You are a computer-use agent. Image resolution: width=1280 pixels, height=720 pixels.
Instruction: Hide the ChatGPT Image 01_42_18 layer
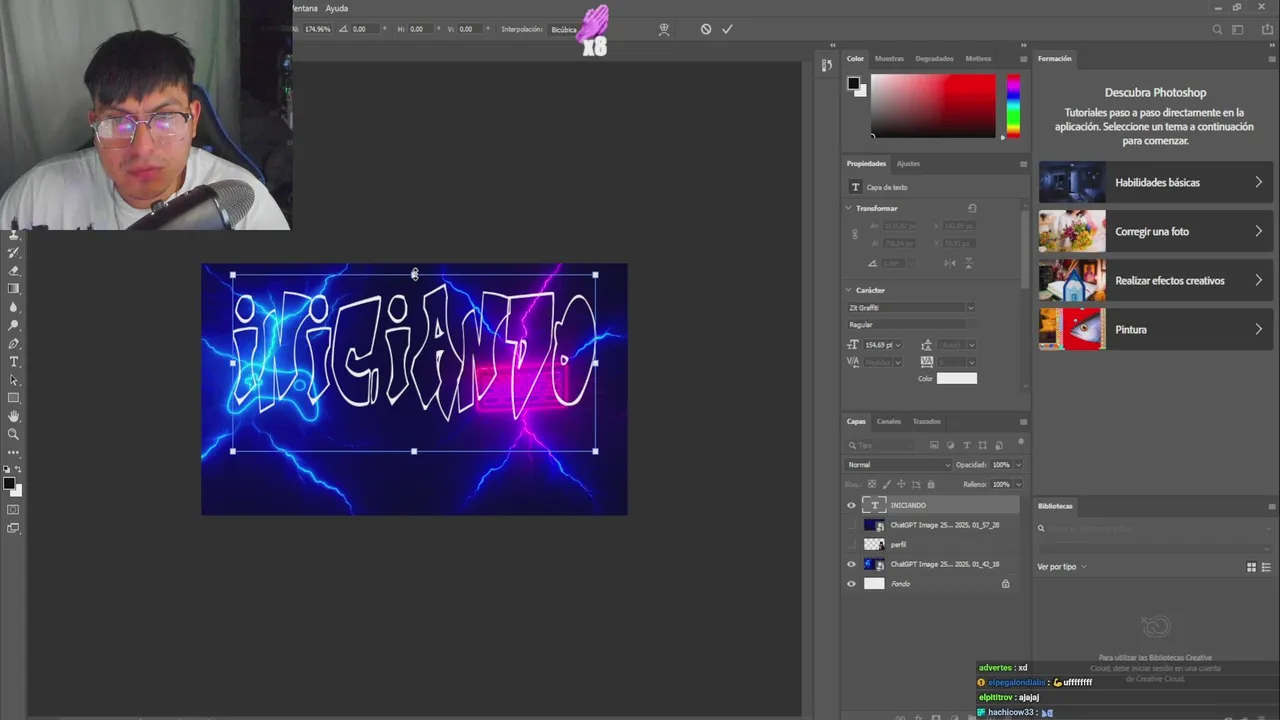pyautogui.click(x=852, y=564)
